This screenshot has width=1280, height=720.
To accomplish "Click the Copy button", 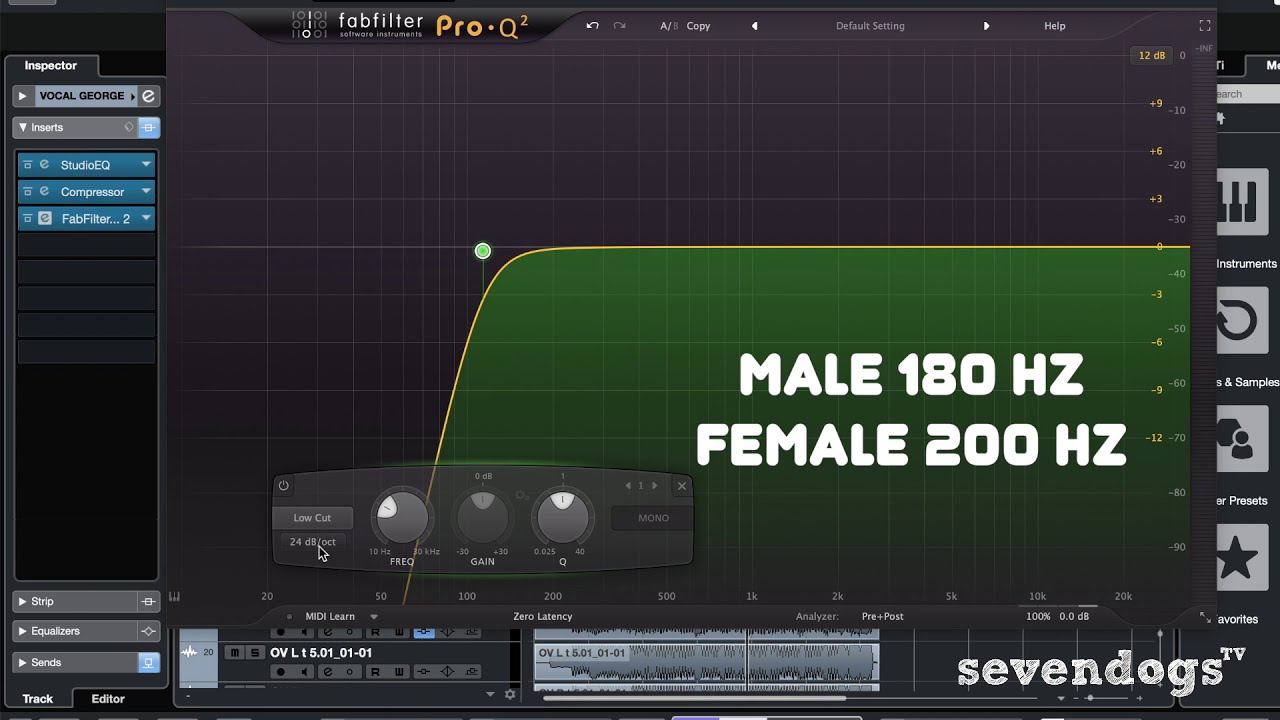I will [x=699, y=26].
